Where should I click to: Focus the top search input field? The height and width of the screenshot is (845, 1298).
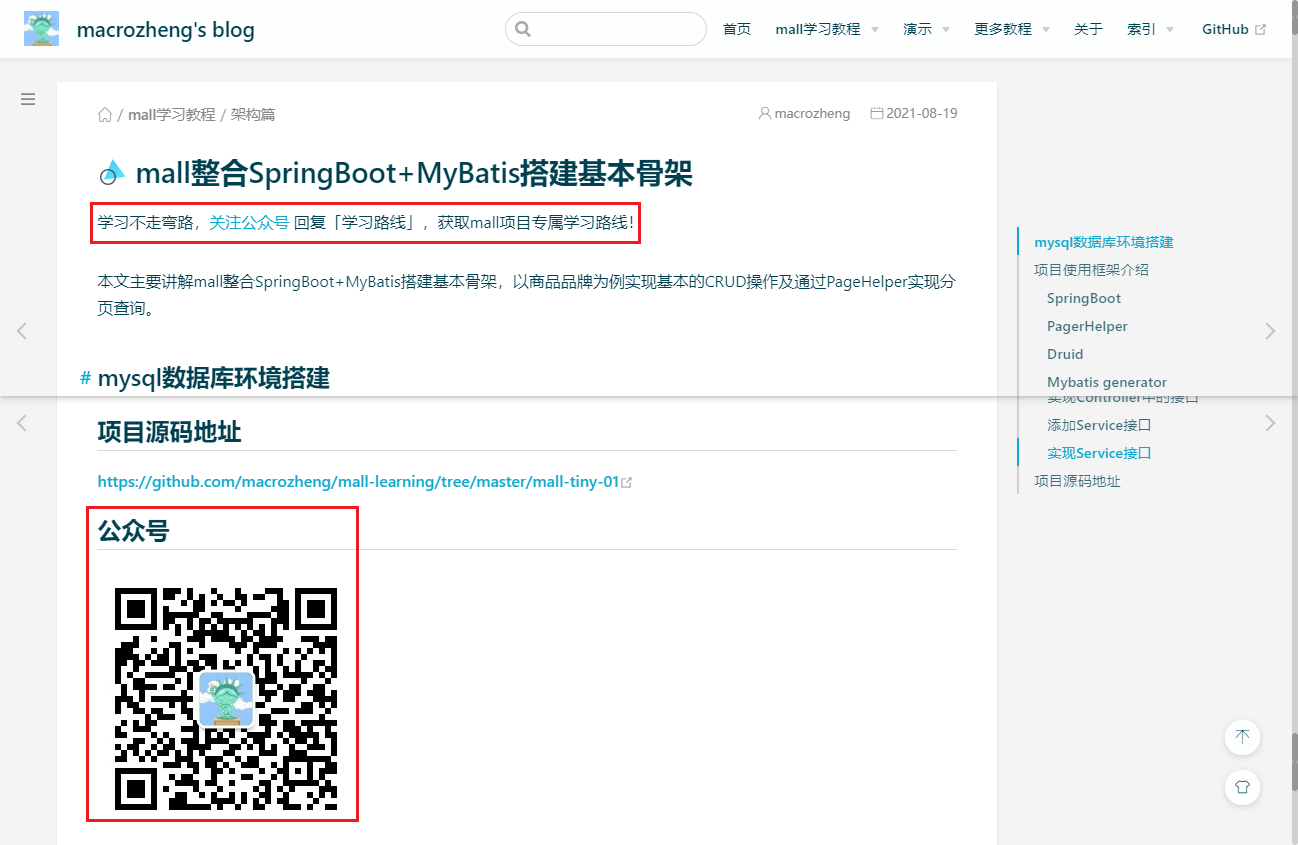[x=606, y=29]
